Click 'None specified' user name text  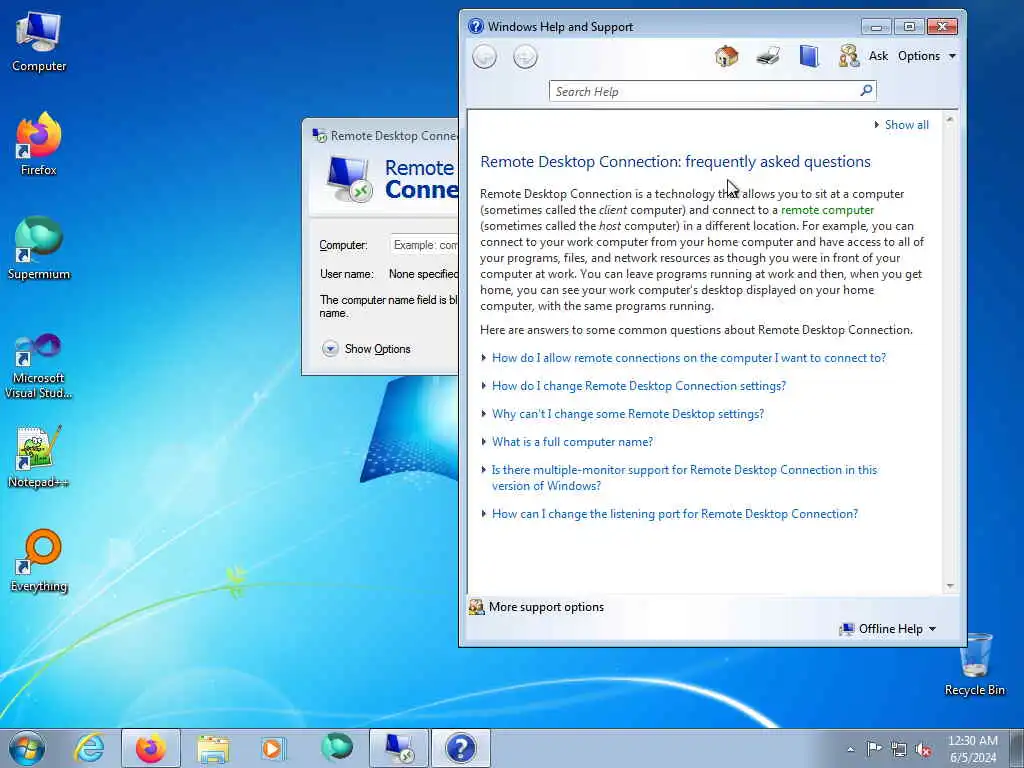click(x=423, y=274)
